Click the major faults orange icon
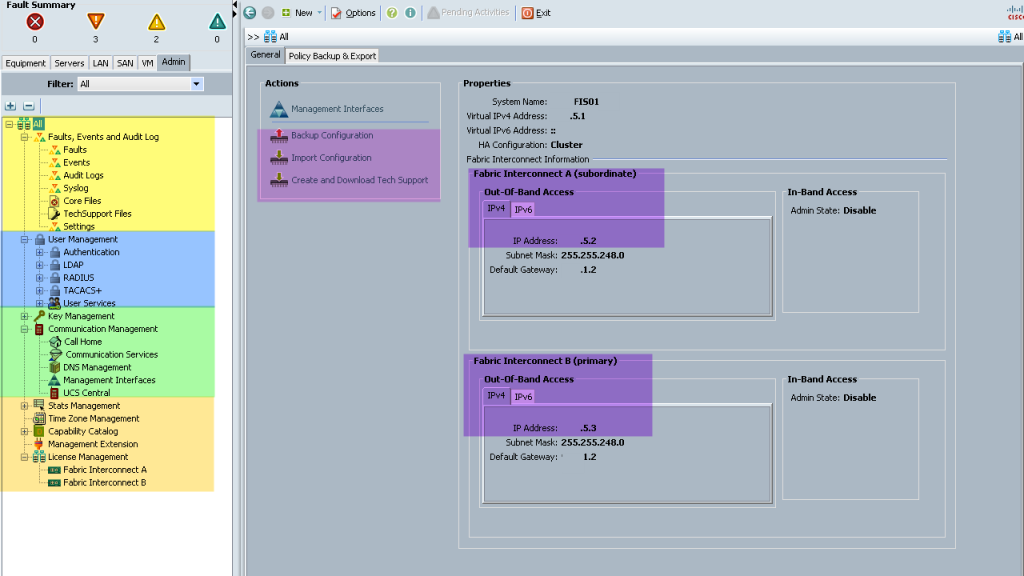Screen dimensions: 1024x576 pos(95,21)
